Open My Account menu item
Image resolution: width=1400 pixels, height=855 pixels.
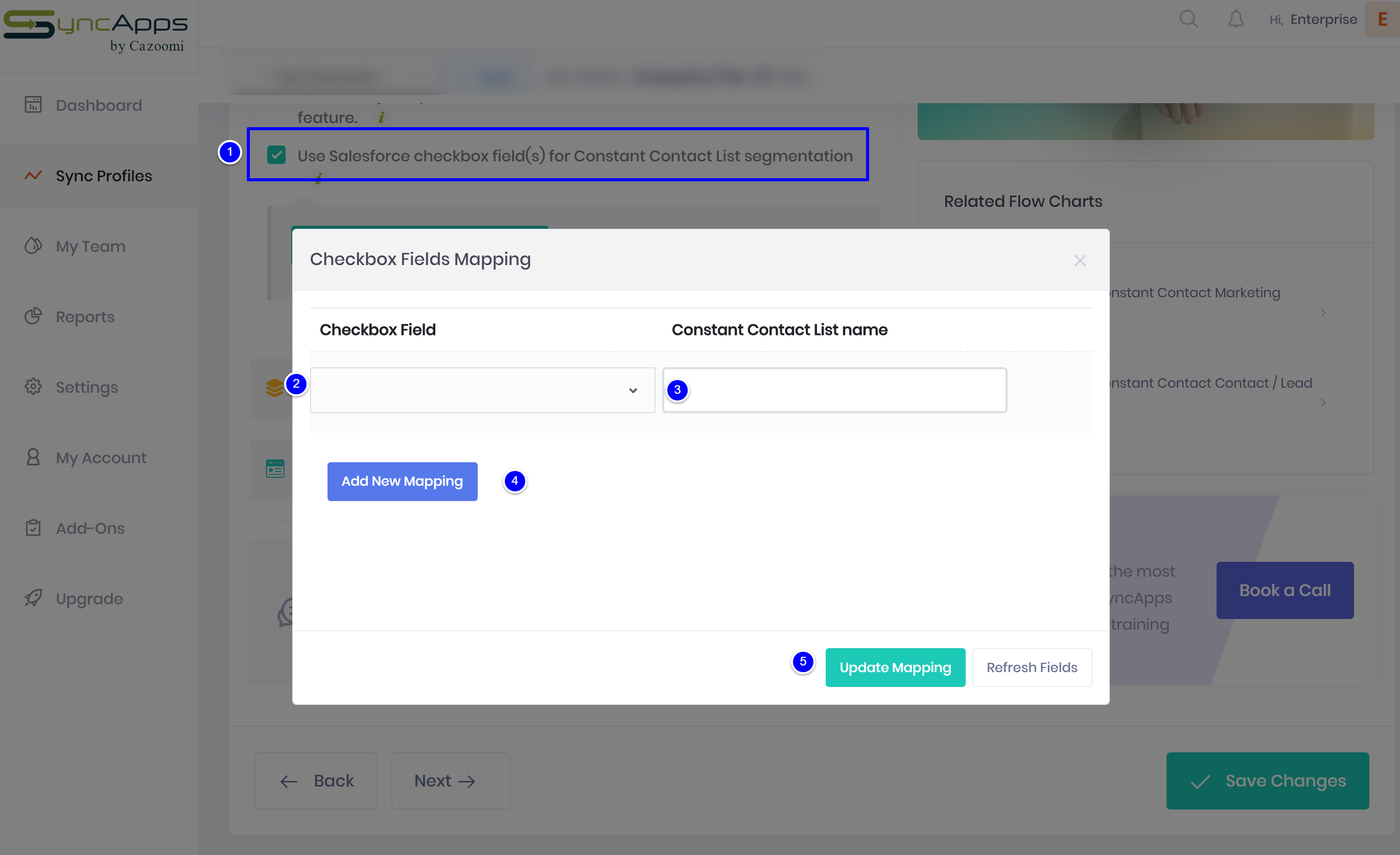click(99, 457)
